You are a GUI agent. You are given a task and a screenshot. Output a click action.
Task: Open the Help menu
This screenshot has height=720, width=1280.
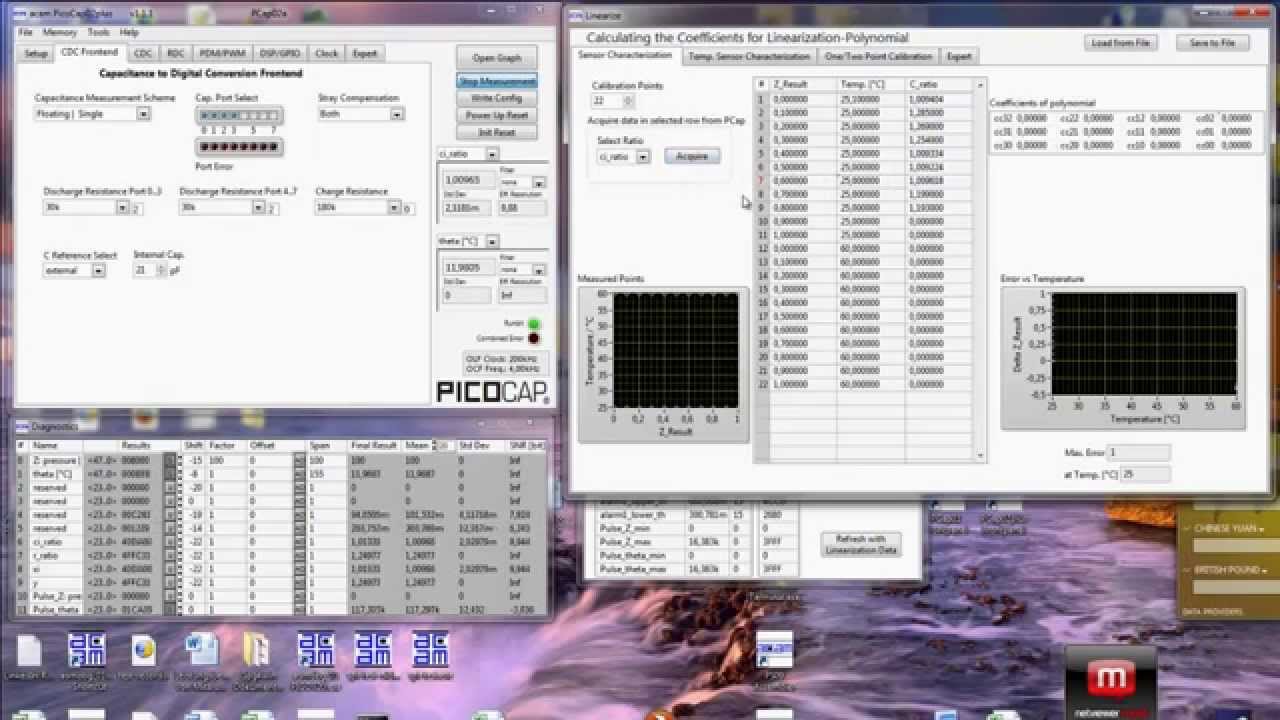tap(130, 32)
